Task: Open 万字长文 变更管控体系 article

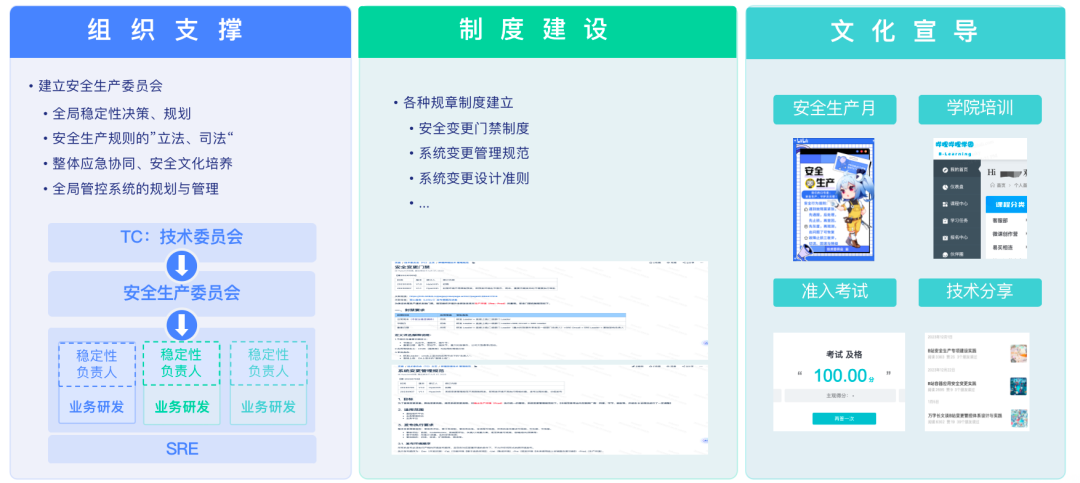Action: tap(966, 415)
